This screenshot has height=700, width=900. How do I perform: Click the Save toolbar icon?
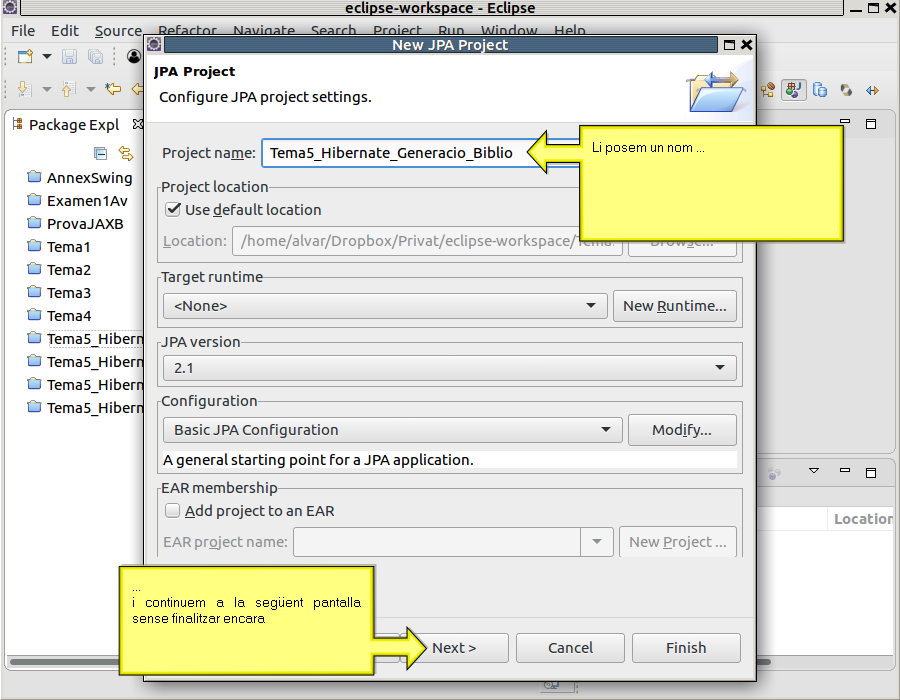pos(69,56)
